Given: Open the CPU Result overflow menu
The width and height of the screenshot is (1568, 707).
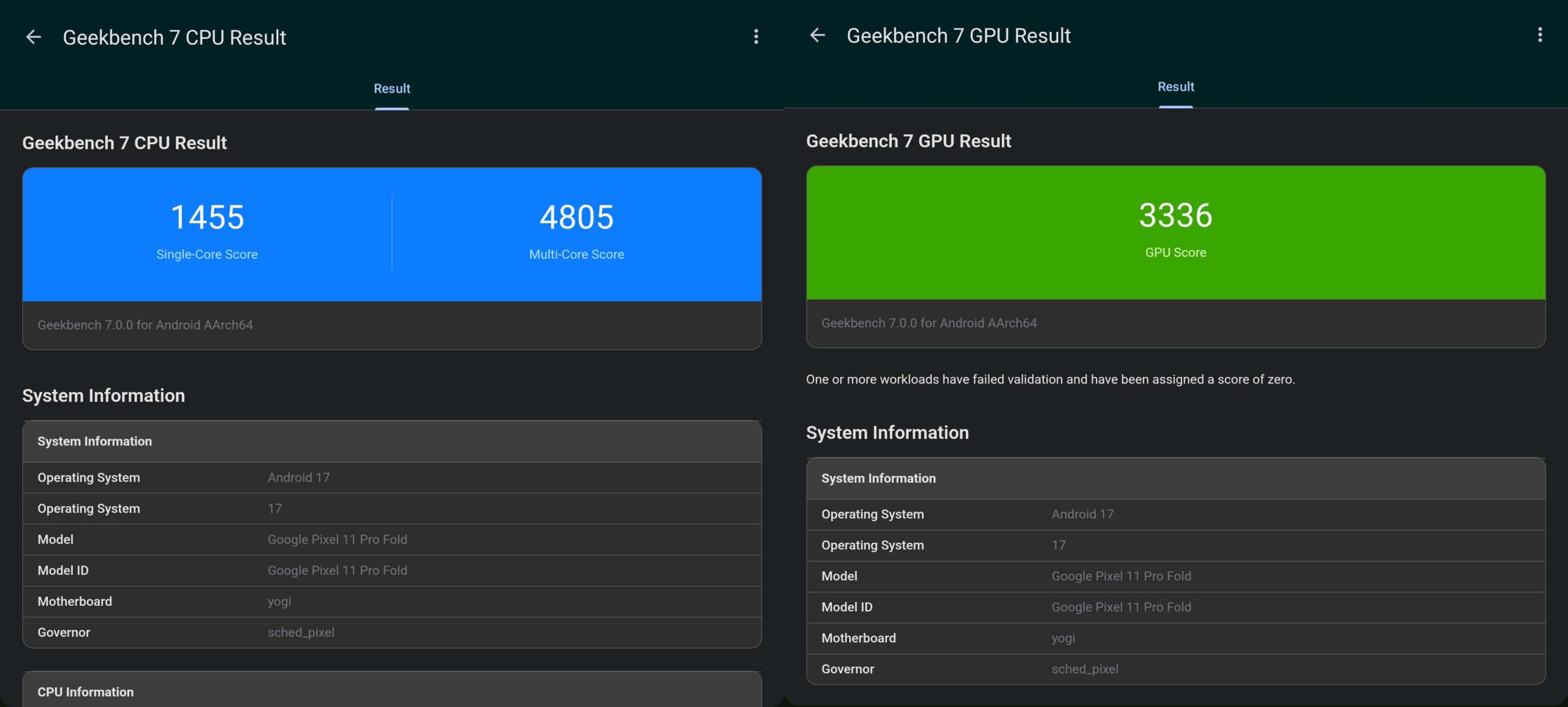Looking at the screenshot, I should [x=756, y=37].
